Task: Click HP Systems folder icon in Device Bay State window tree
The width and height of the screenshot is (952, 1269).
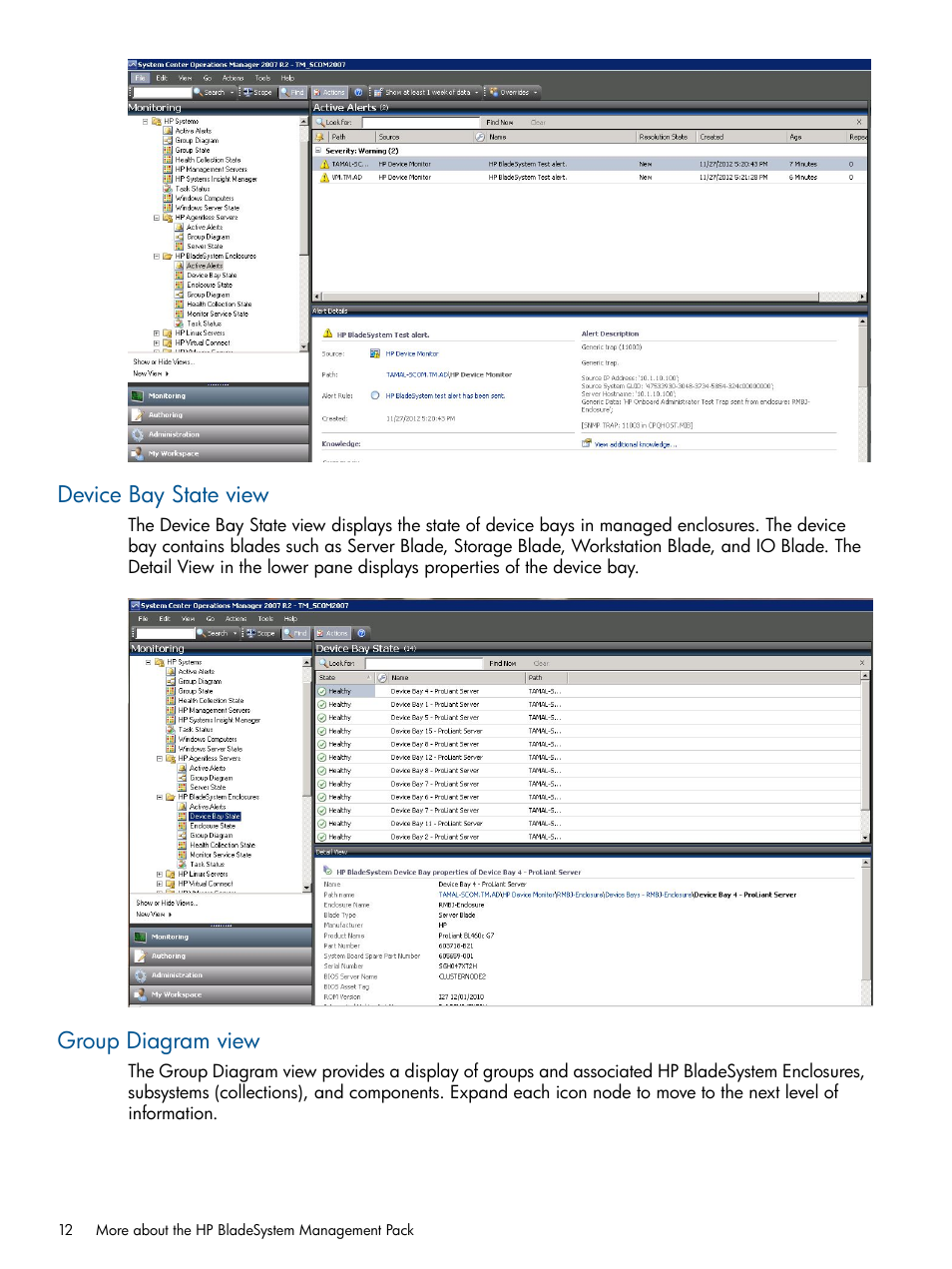Action: click(x=160, y=662)
